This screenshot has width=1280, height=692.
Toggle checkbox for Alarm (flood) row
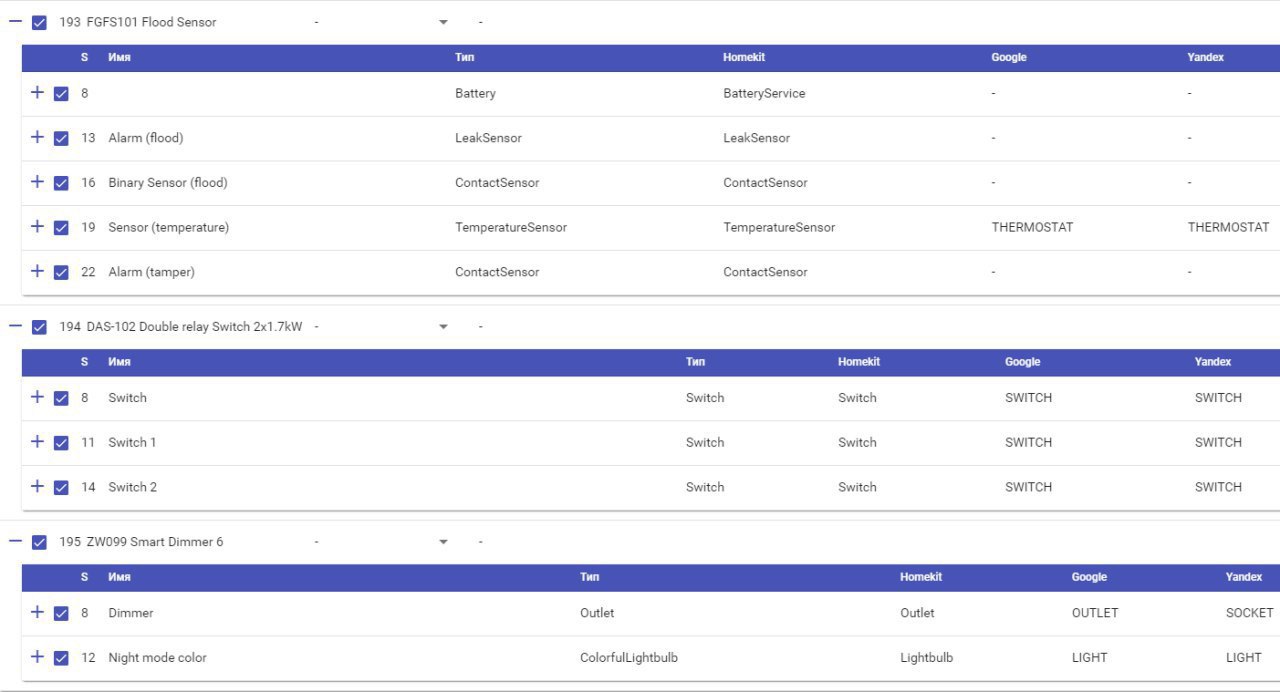point(61,139)
